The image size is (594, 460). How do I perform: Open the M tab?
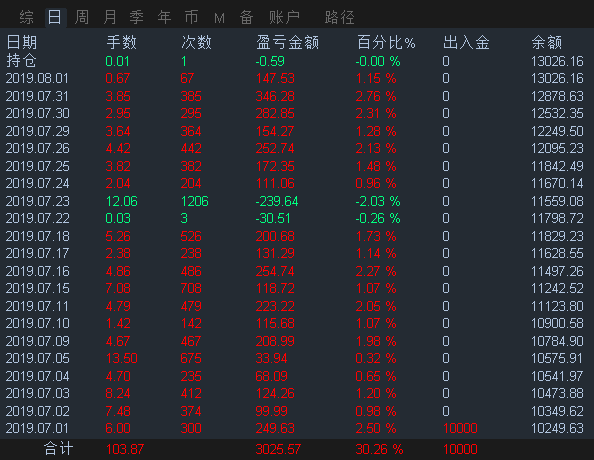[219, 18]
